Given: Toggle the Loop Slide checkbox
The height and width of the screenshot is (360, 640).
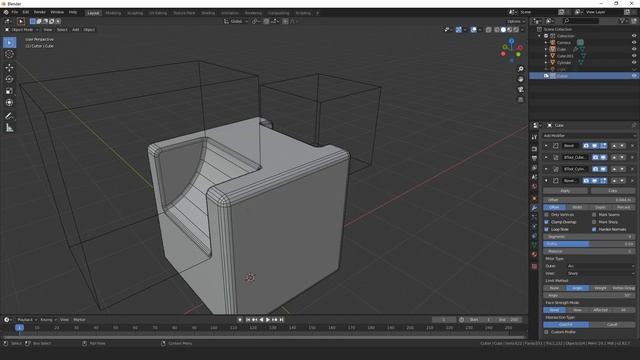Looking at the screenshot, I should click(547, 229).
